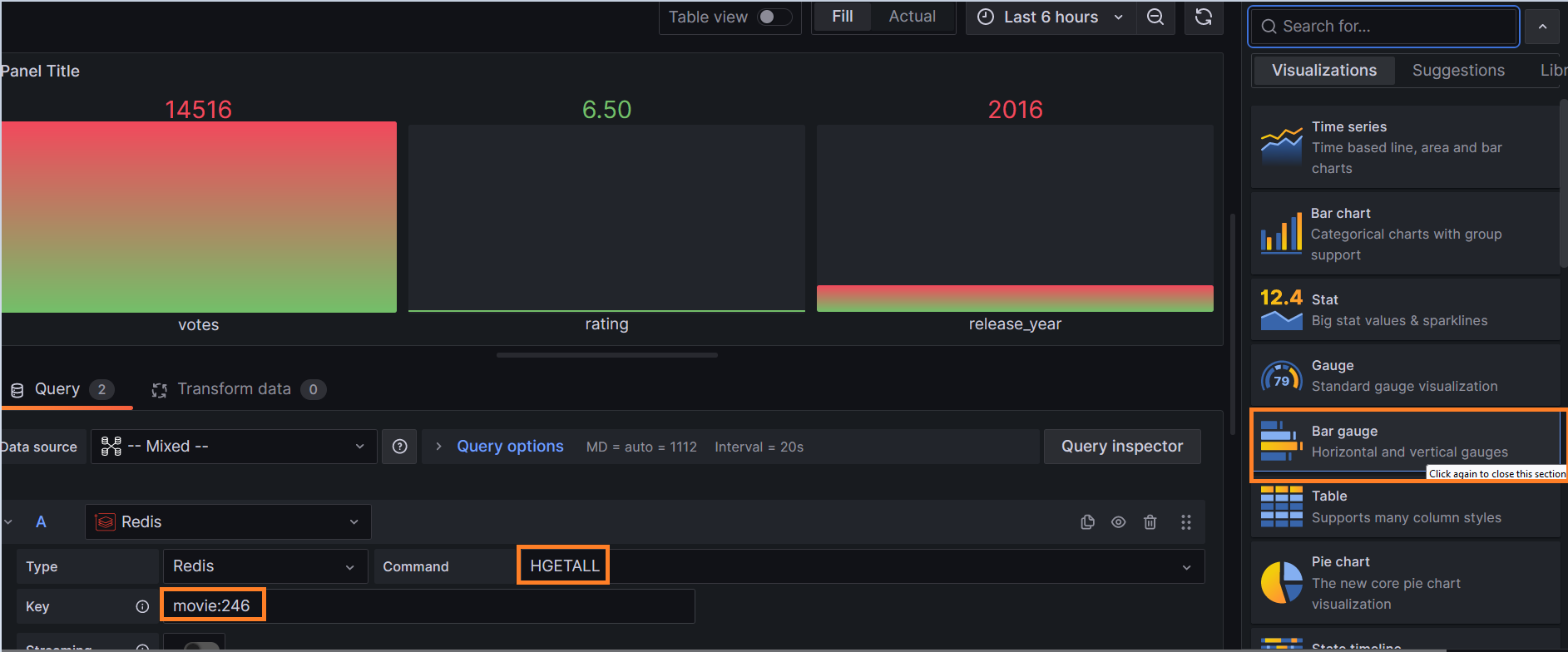Duplicate query A with the copy icon
This screenshot has height=652, width=1568.
pos(1087,522)
